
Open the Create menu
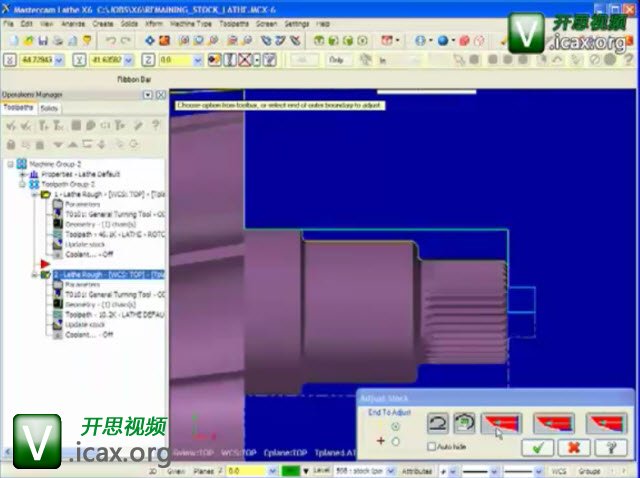[103, 24]
